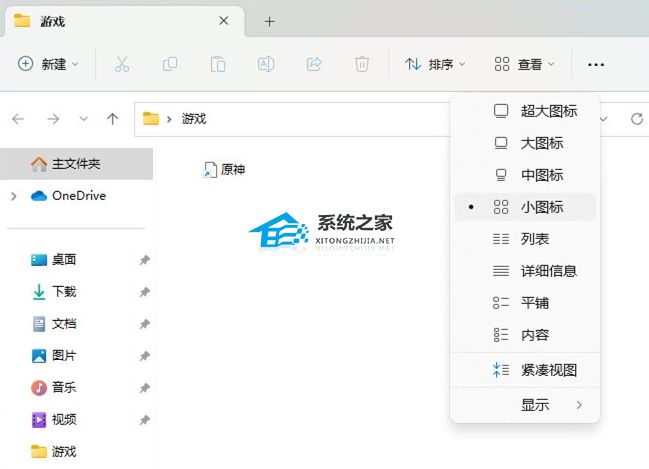Viewport: 649px width, 469px height.
Task: Select 小图标 view option
Action: (541, 207)
